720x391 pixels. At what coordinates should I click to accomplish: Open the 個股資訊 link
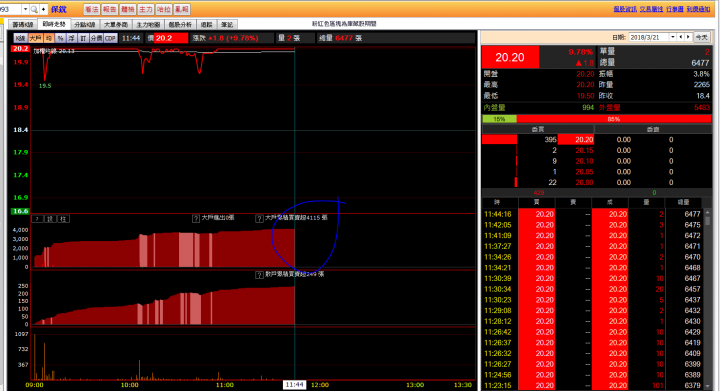tap(625, 9)
